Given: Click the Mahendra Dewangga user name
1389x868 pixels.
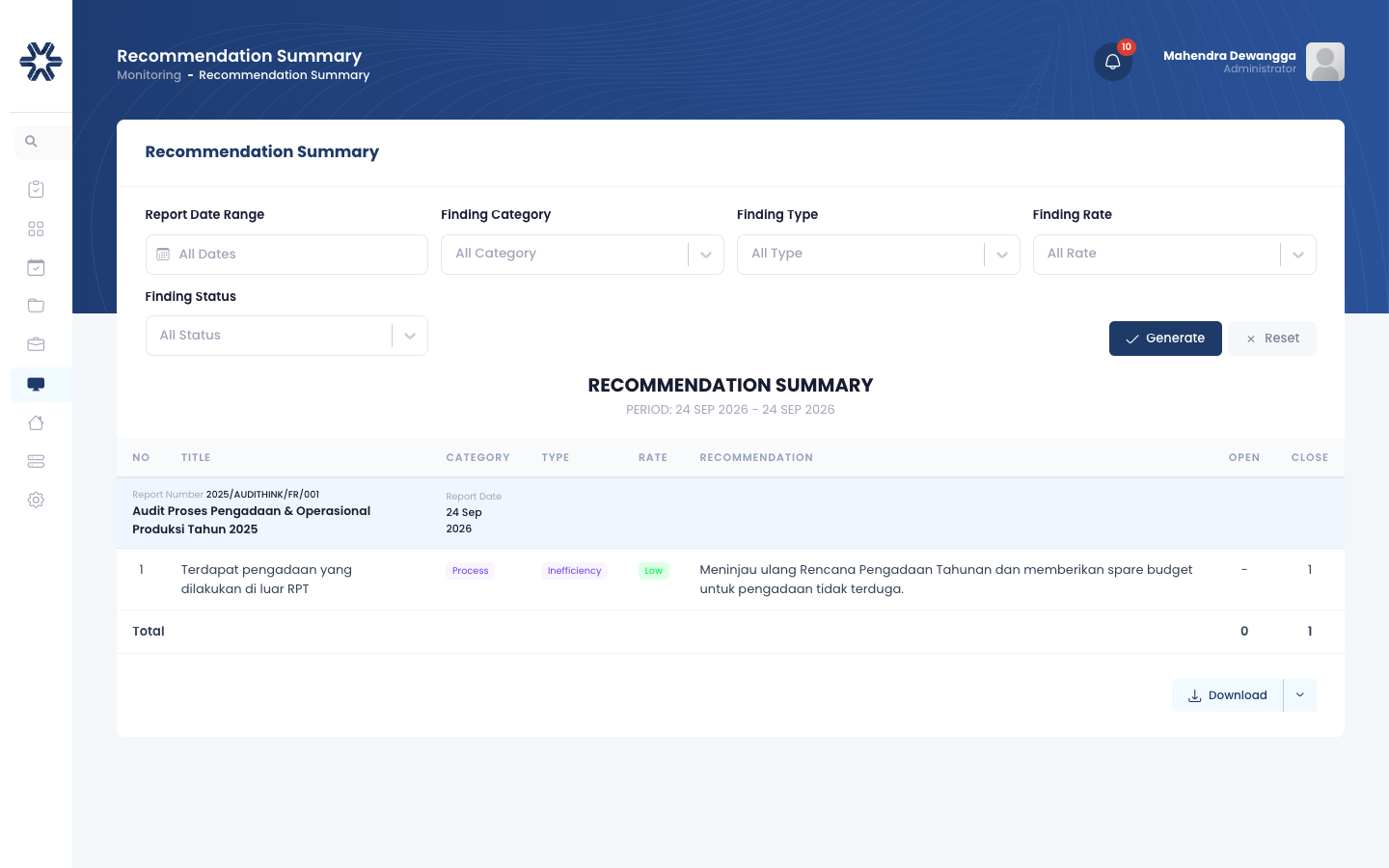Looking at the screenshot, I should [x=1230, y=56].
